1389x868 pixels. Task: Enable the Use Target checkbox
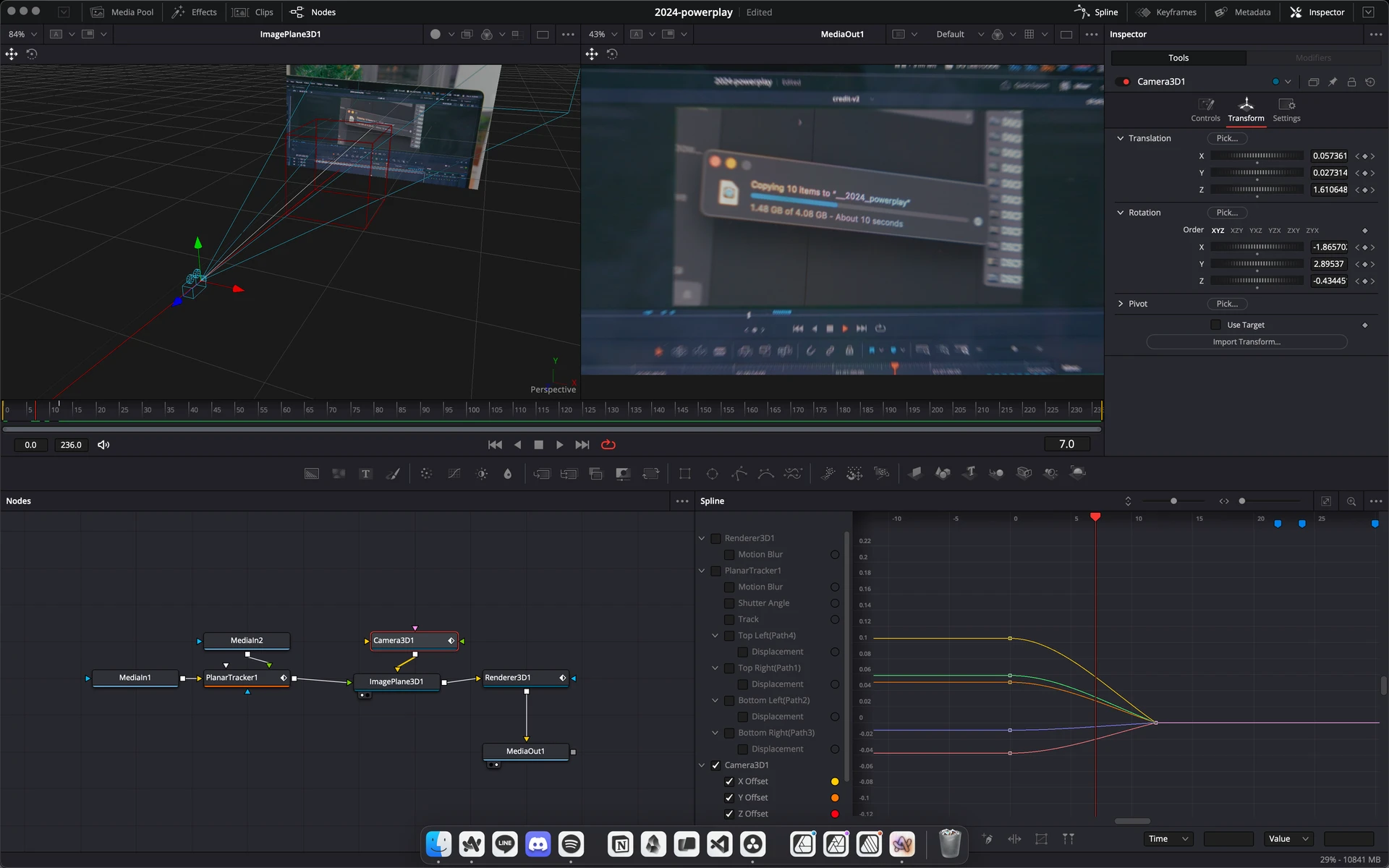(1217, 325)
